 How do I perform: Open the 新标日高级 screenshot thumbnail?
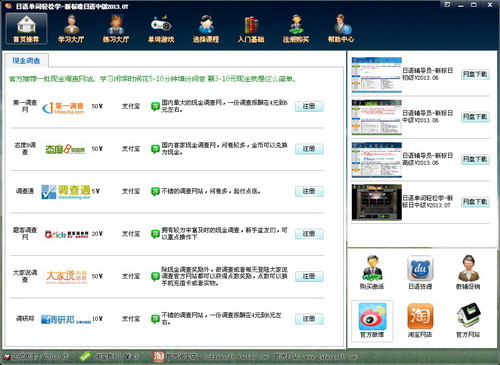[x=377, y=160]
